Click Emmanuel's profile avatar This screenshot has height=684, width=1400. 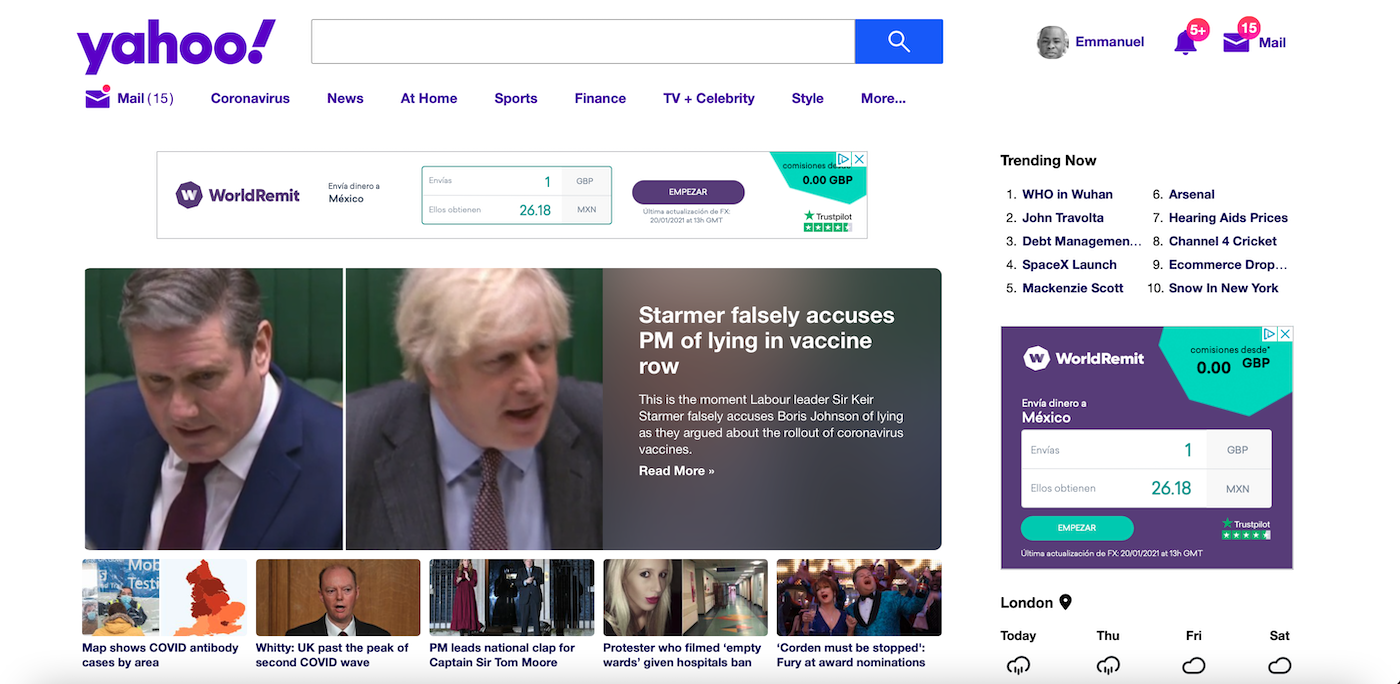click(1053, 42)
